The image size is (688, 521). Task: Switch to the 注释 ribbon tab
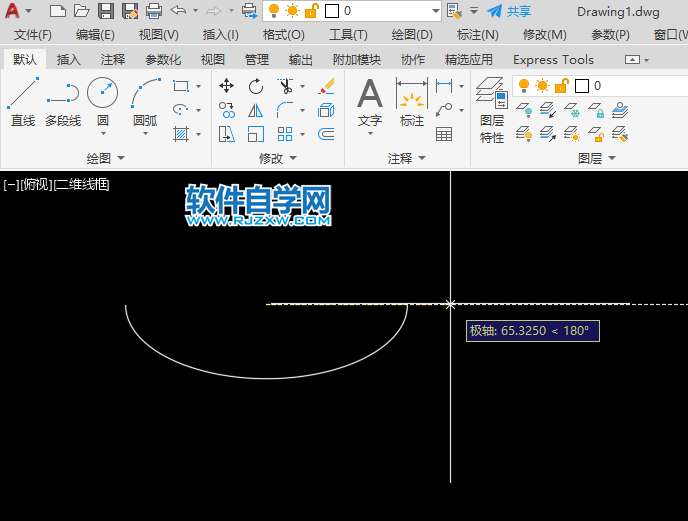coord(113,60)
